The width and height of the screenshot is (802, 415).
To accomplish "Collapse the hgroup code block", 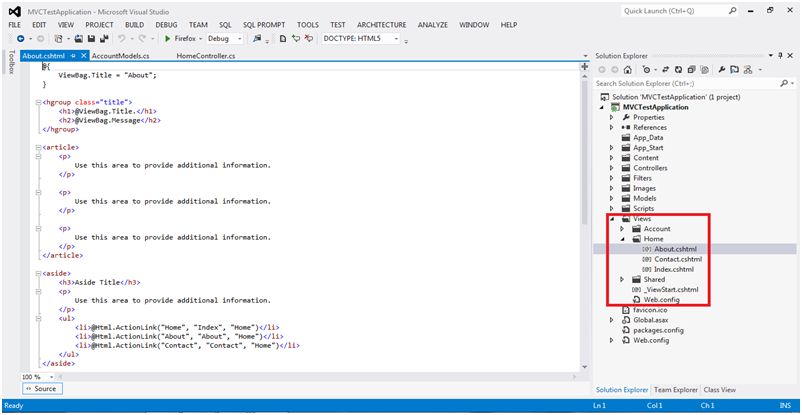I will (38, 102).
